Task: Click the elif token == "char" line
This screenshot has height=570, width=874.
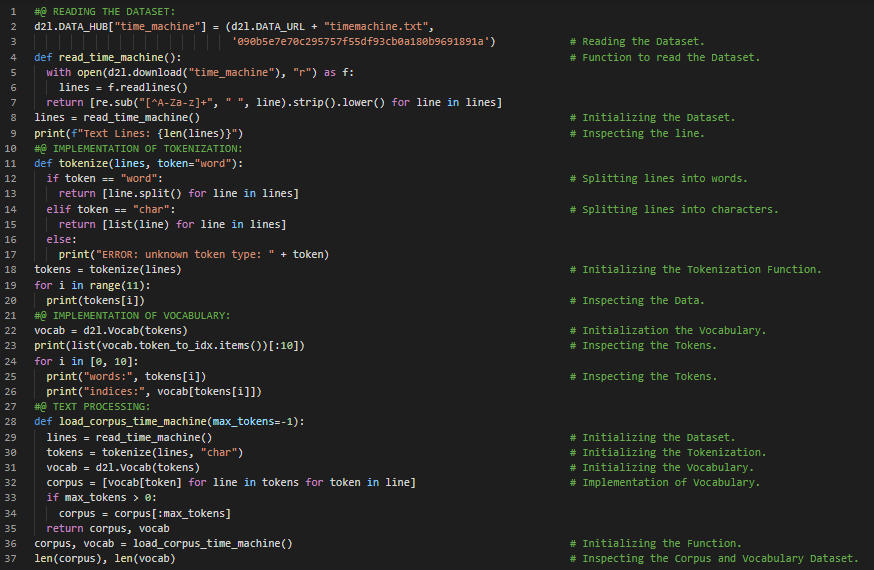Action: (x=111, y=209)
